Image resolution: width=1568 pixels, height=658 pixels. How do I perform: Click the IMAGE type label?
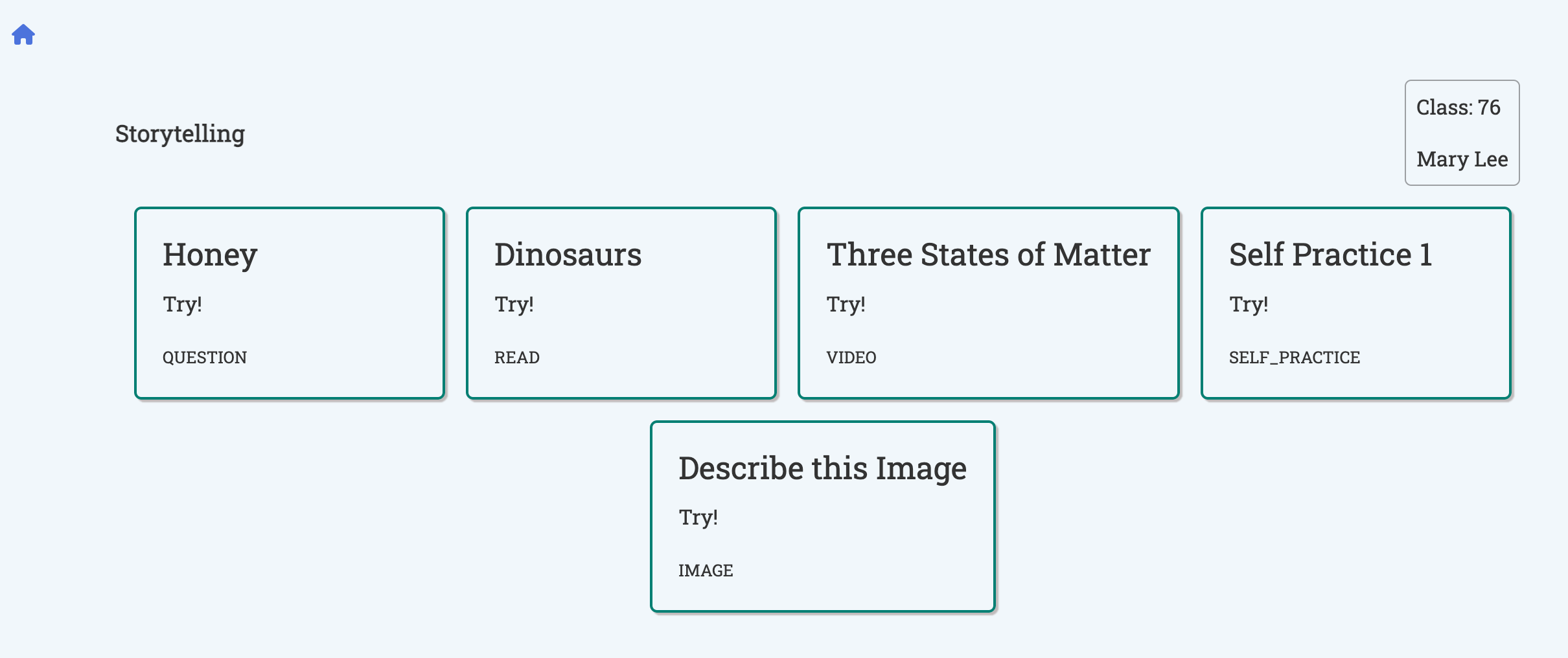(x=706, y=571)
